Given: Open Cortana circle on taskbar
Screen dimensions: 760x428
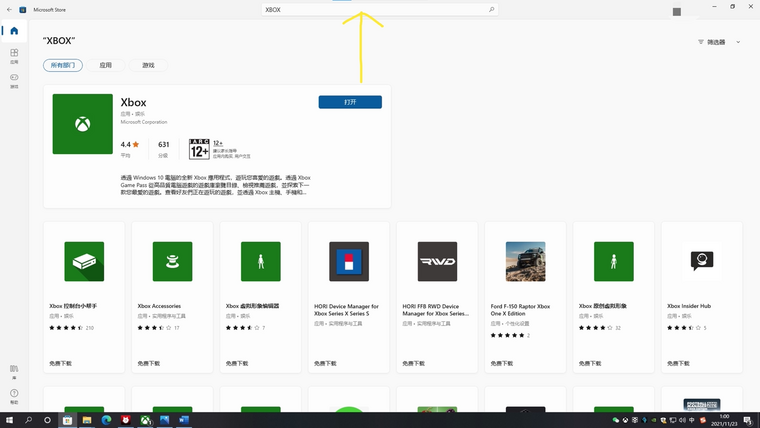Looking at the screenshot, I should (x=47, y=420).
